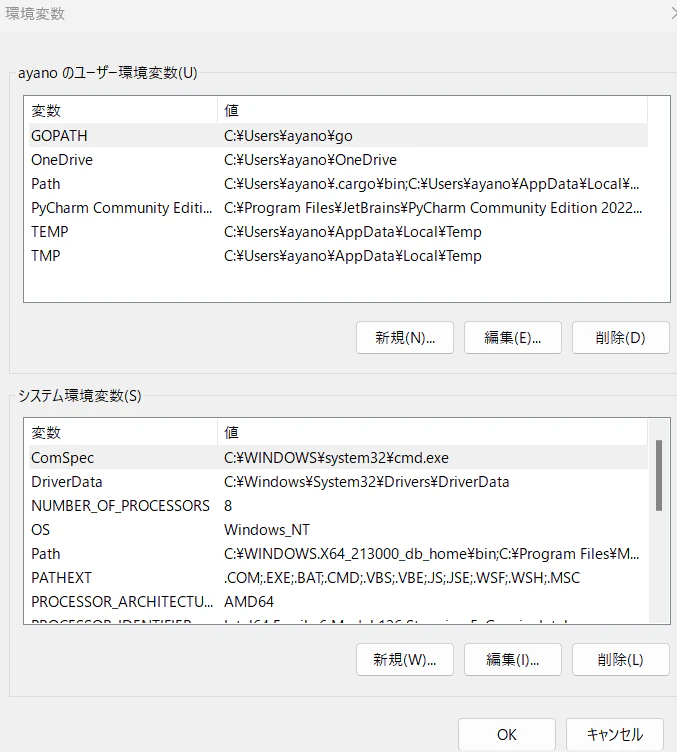Click value AMD64
Image resolution: width=677 pixels, height=752 pixels.
tap(249, 601)
